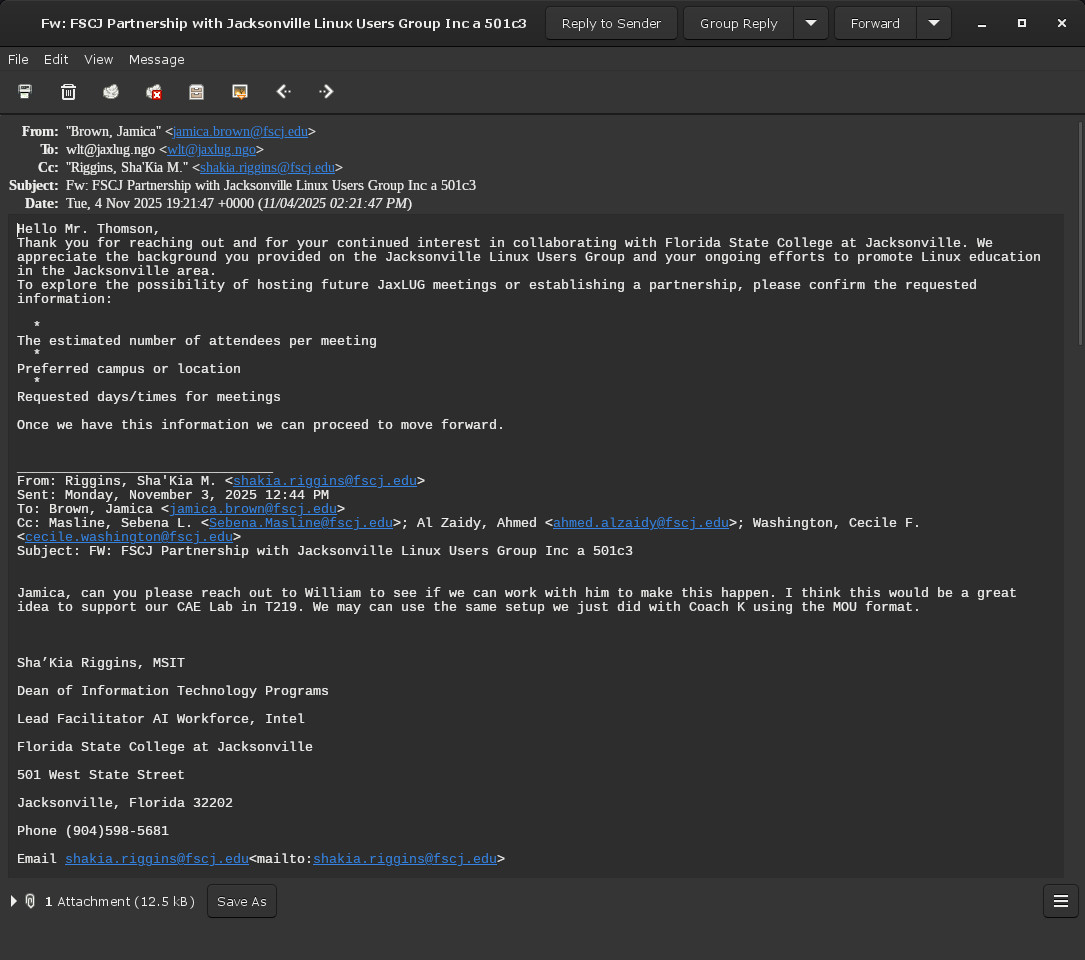This screenshot has height=960, width=1085.
Task: Mark the message as junk
Action: (x=111, y=92)
